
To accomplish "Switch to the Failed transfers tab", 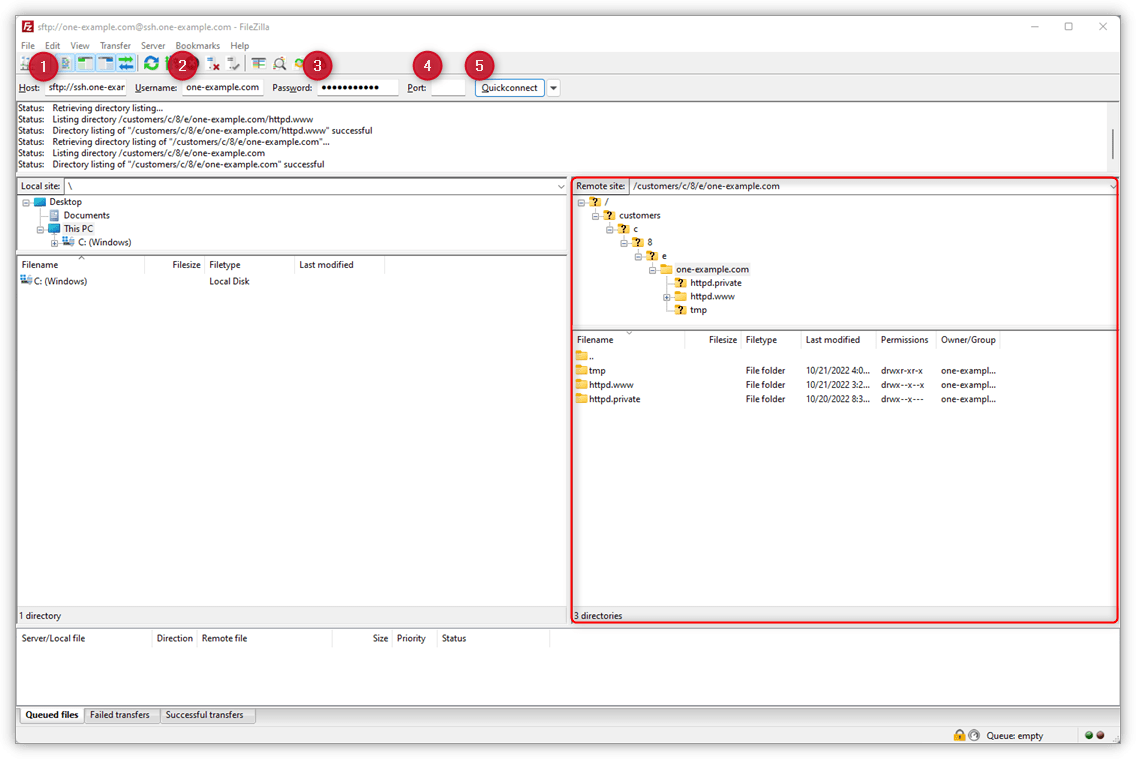I will pos(121,714).
